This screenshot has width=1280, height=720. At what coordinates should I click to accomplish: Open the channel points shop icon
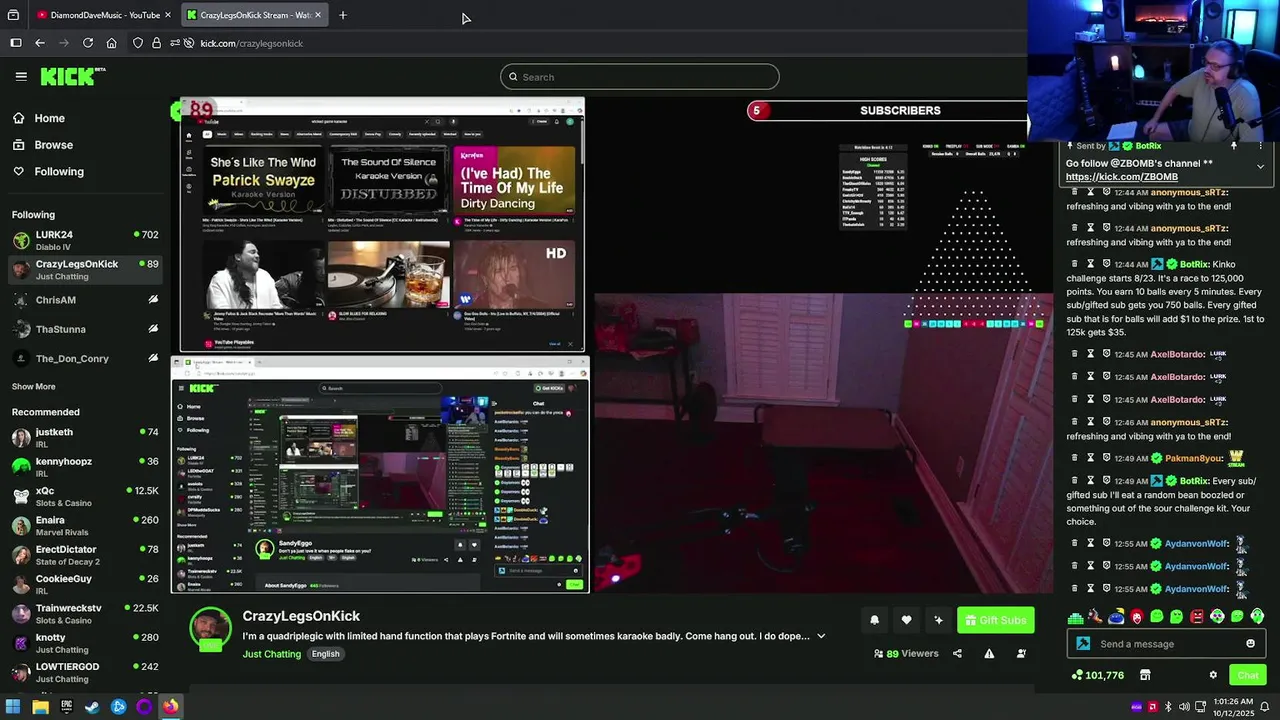tap(1145, 675)
